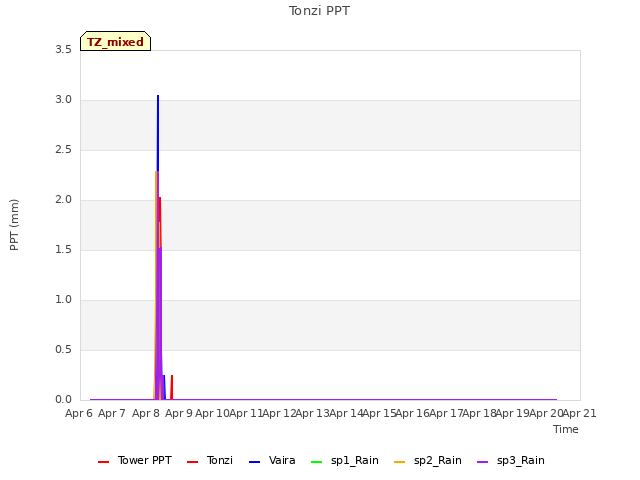Click the blue Vaira legend swatch

coord(254,462)
